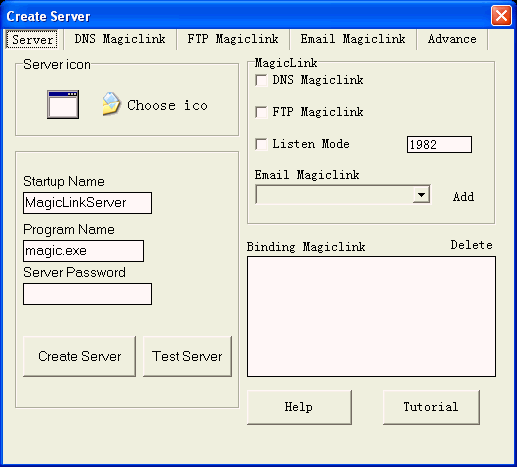Viewport: 517px width, 467px height.
Task: Open the FTP Magiclink tab
Action: click(x=233, y=39)
